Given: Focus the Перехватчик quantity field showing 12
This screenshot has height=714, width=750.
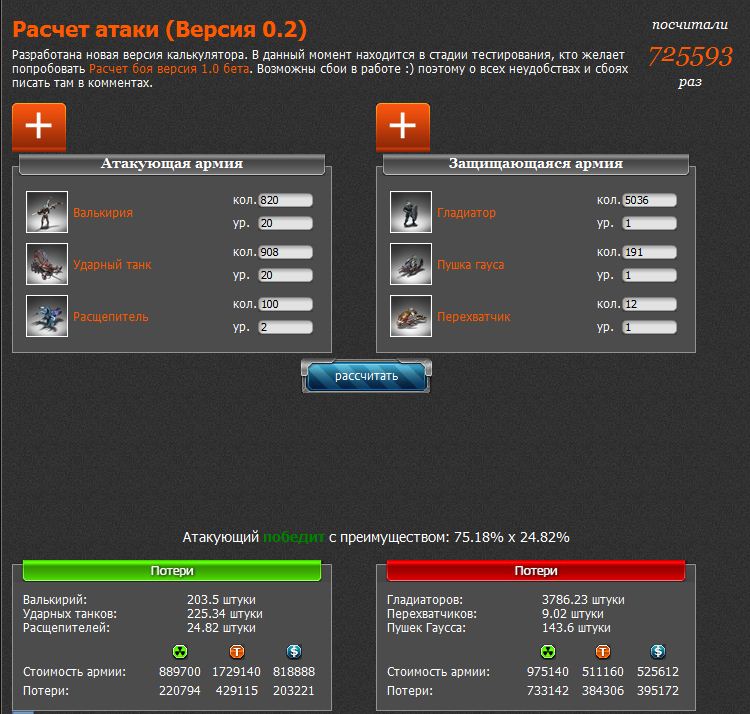Looking at the screenshot, I should 650,304.
